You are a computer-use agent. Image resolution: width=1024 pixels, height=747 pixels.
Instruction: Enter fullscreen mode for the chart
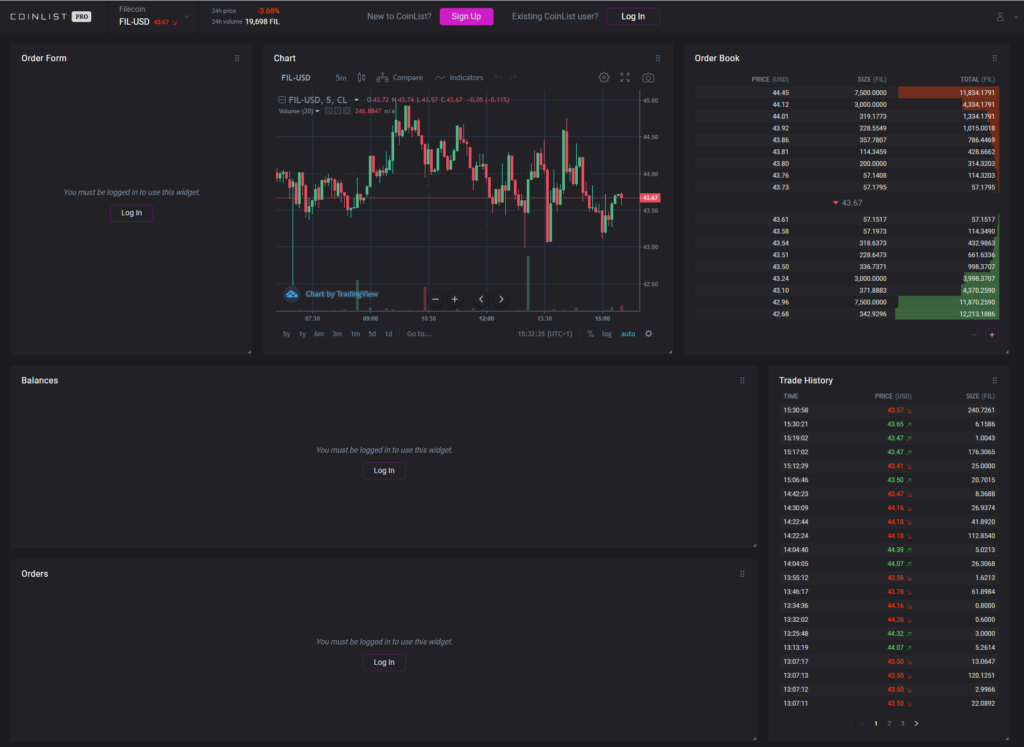(x=625, y=78)
